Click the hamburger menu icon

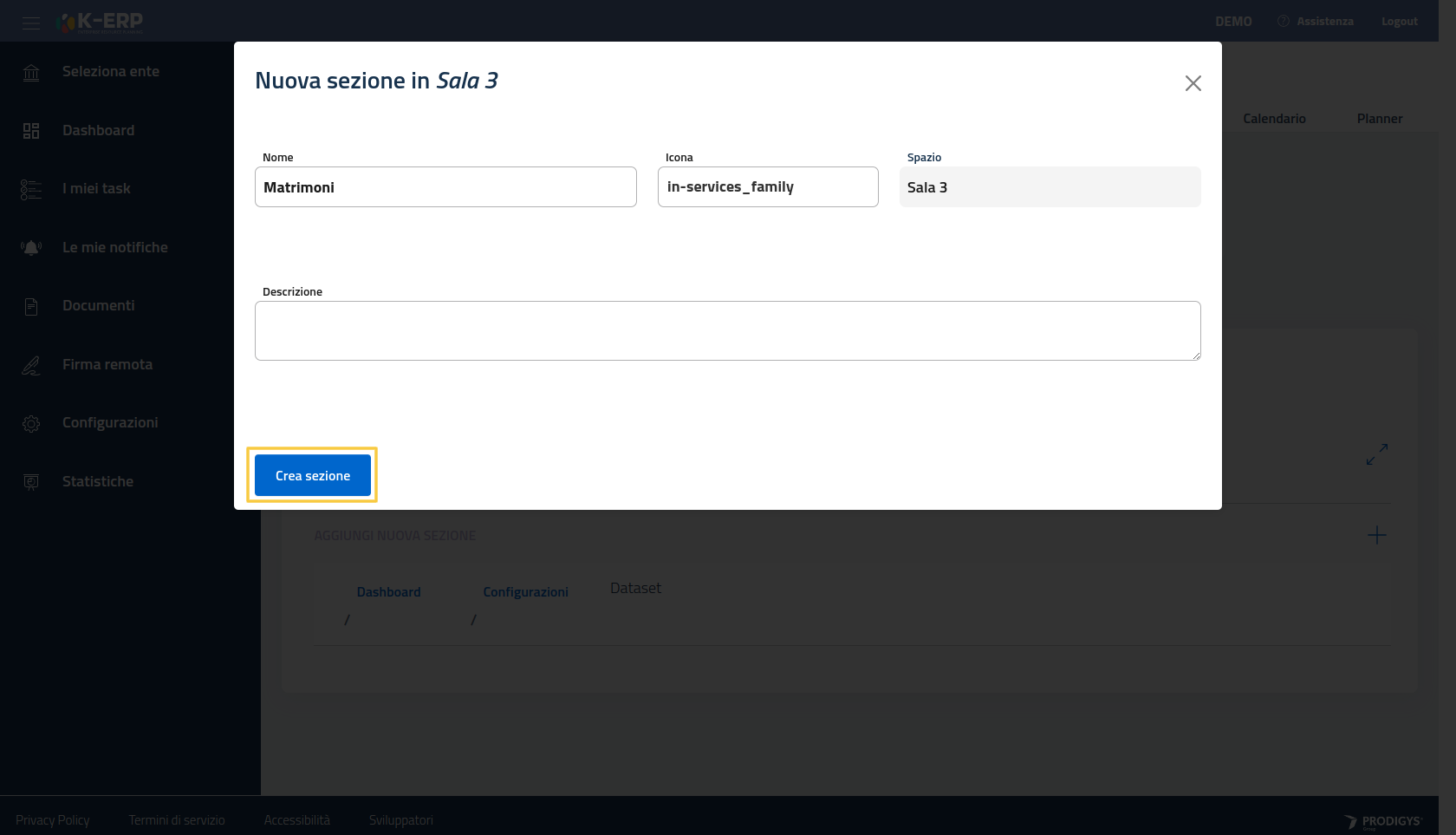coord(31,23)
